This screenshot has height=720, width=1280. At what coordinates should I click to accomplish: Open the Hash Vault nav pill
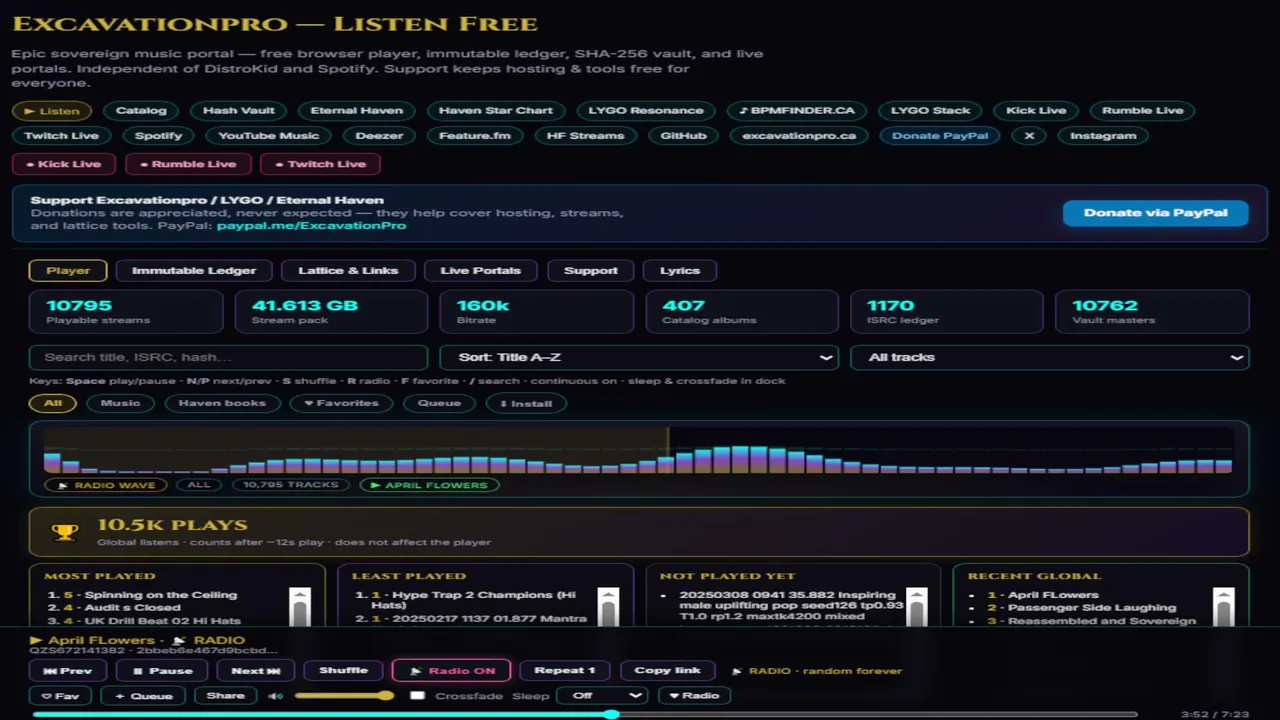point(238,111)
